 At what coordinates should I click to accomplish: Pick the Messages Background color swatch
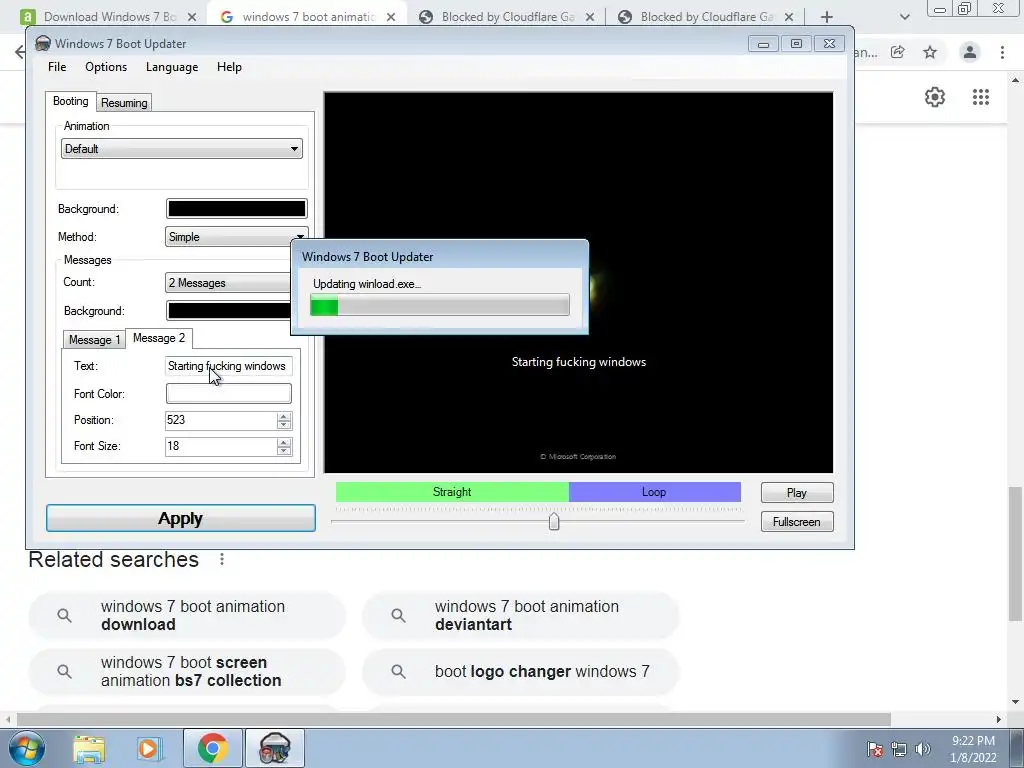click(x=229, y=311)
